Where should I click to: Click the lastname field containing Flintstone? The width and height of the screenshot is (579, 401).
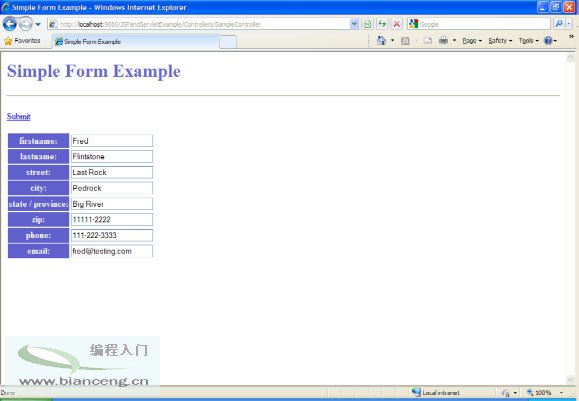pyautogui.click(x=112, y=157)
